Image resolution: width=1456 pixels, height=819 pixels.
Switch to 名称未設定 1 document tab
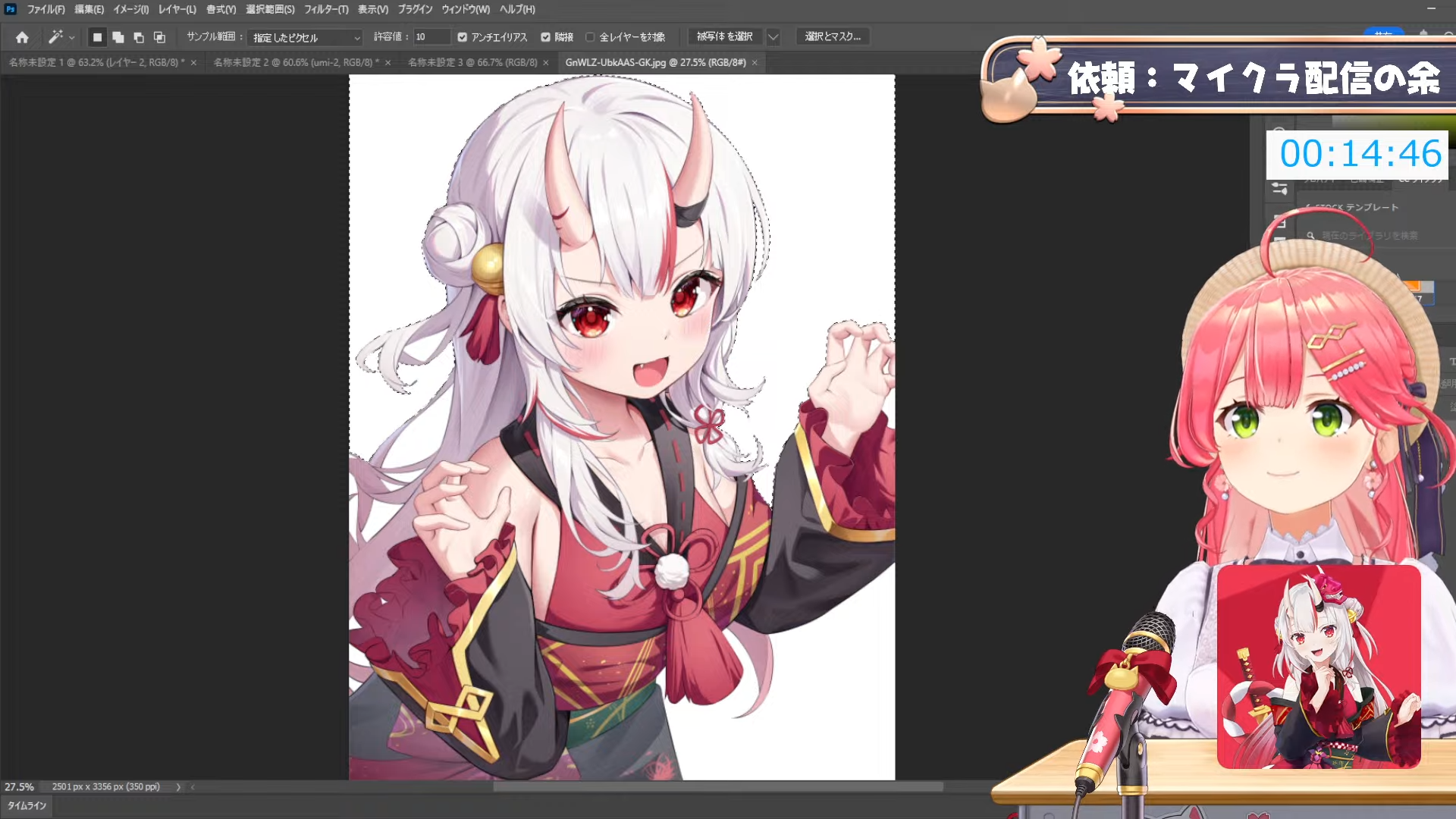(97, 62)
